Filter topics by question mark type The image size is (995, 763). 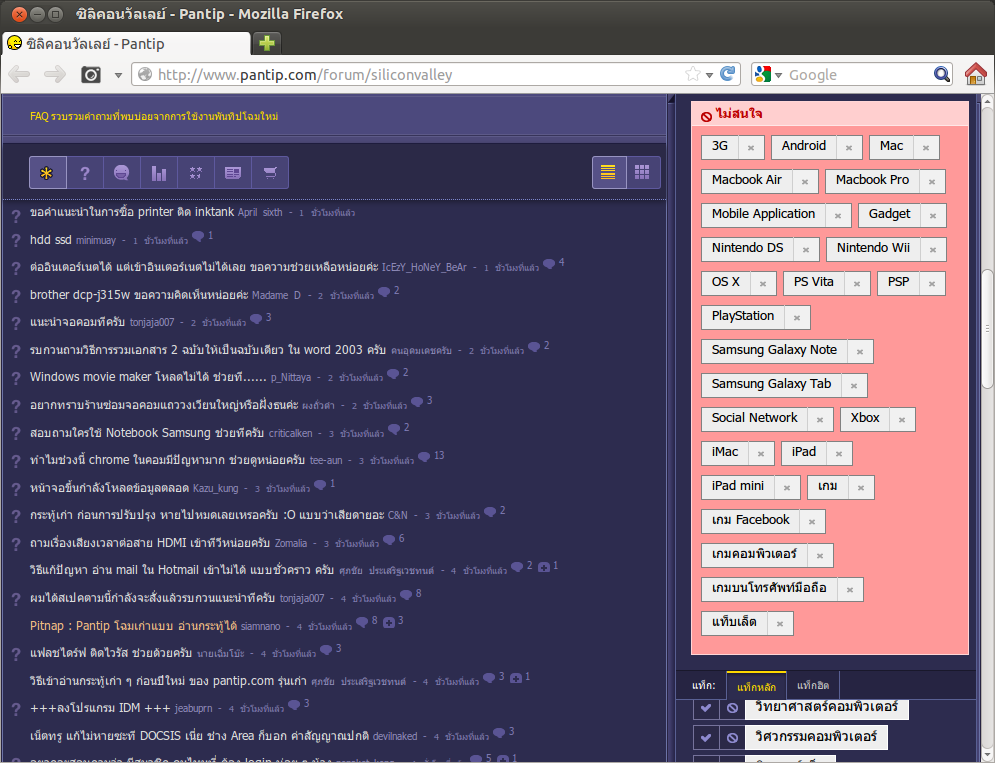coord(84,173)
